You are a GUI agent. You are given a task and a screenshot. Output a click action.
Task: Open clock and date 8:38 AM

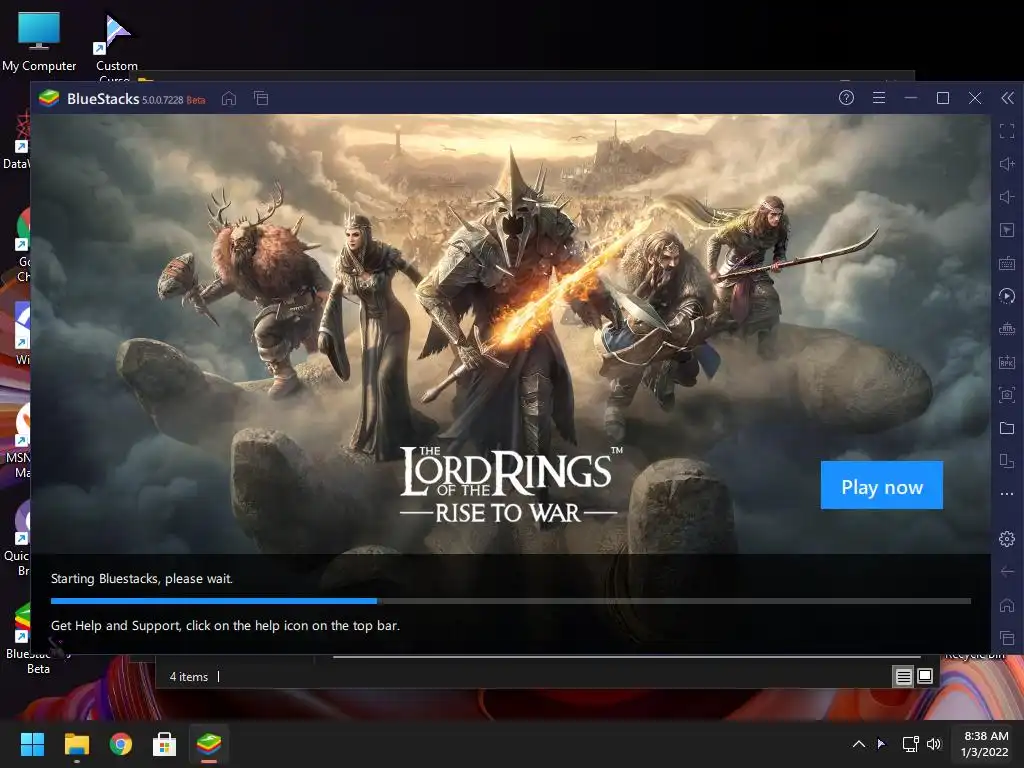[985, 744]
